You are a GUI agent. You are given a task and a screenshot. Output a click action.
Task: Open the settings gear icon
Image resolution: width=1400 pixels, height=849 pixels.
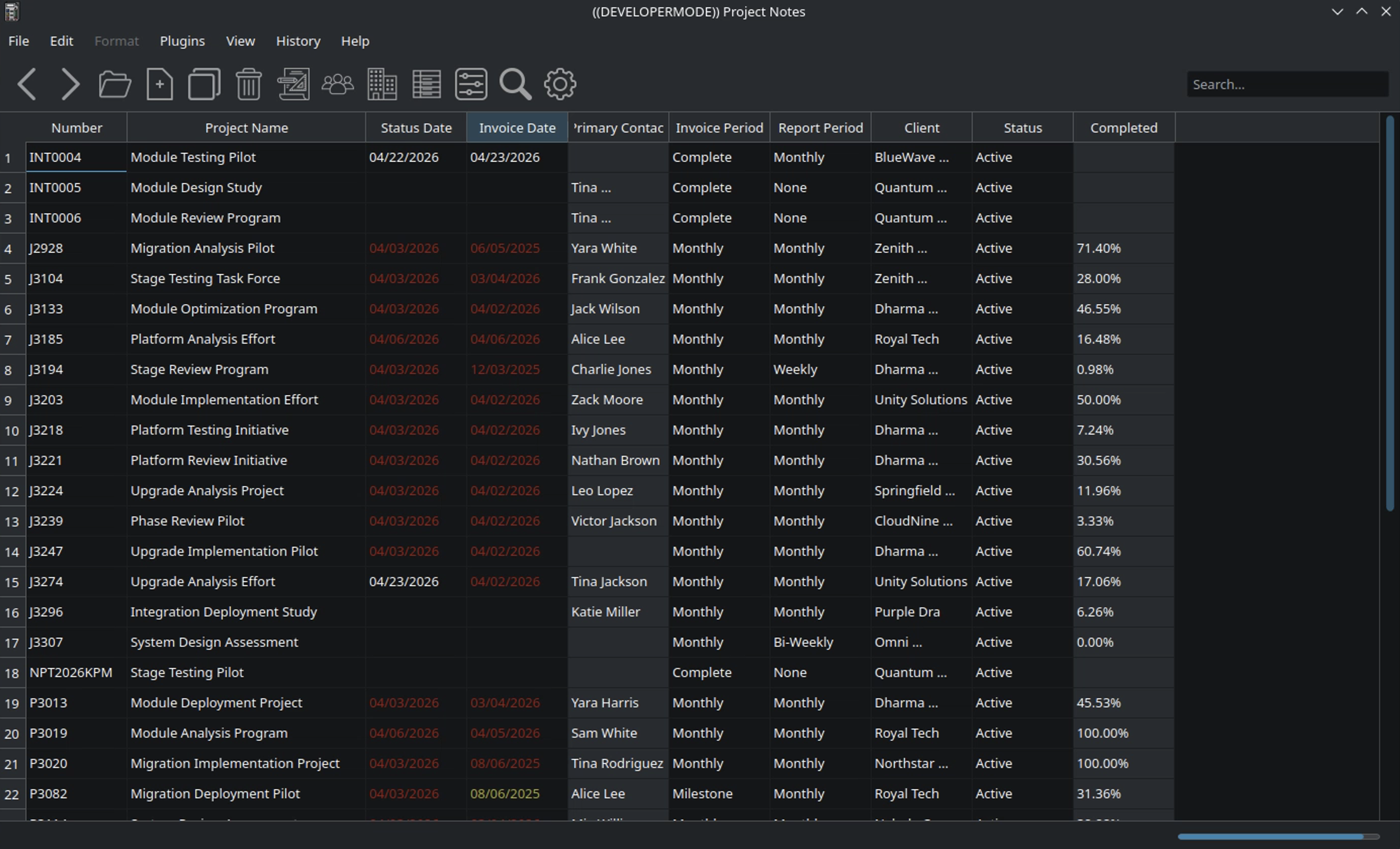pyautogui.click(x=560, y=84)
